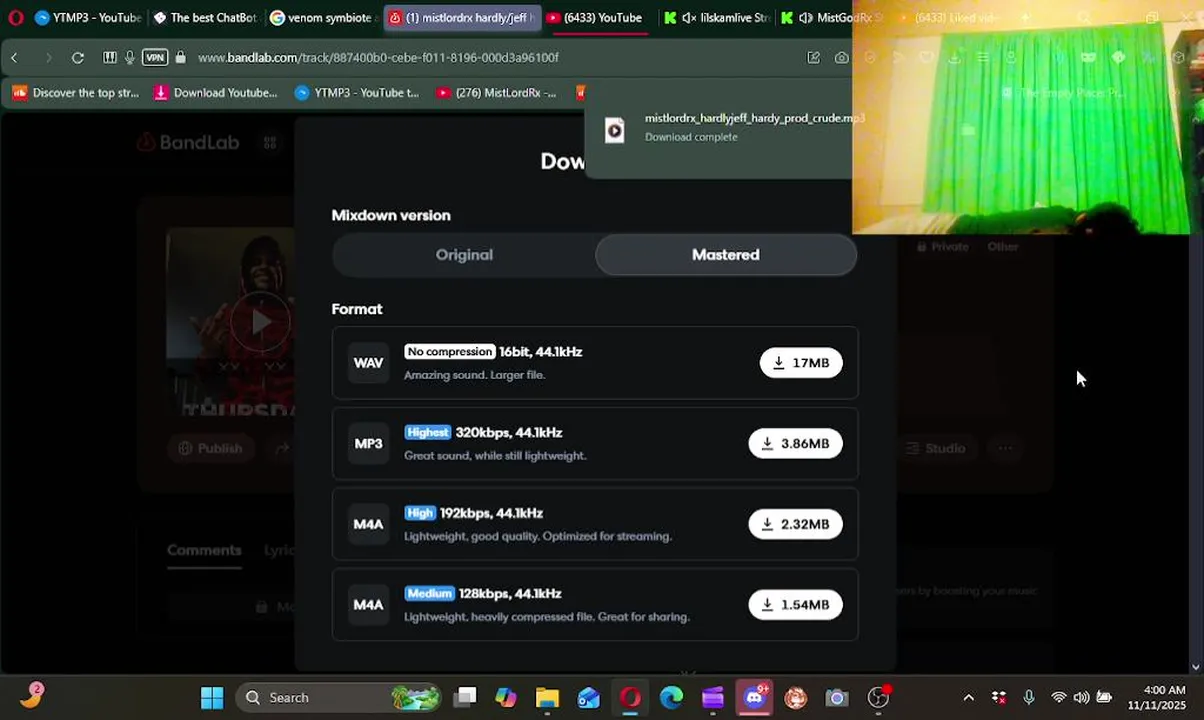Open the Camera app in taskbar

click(837, 698)
